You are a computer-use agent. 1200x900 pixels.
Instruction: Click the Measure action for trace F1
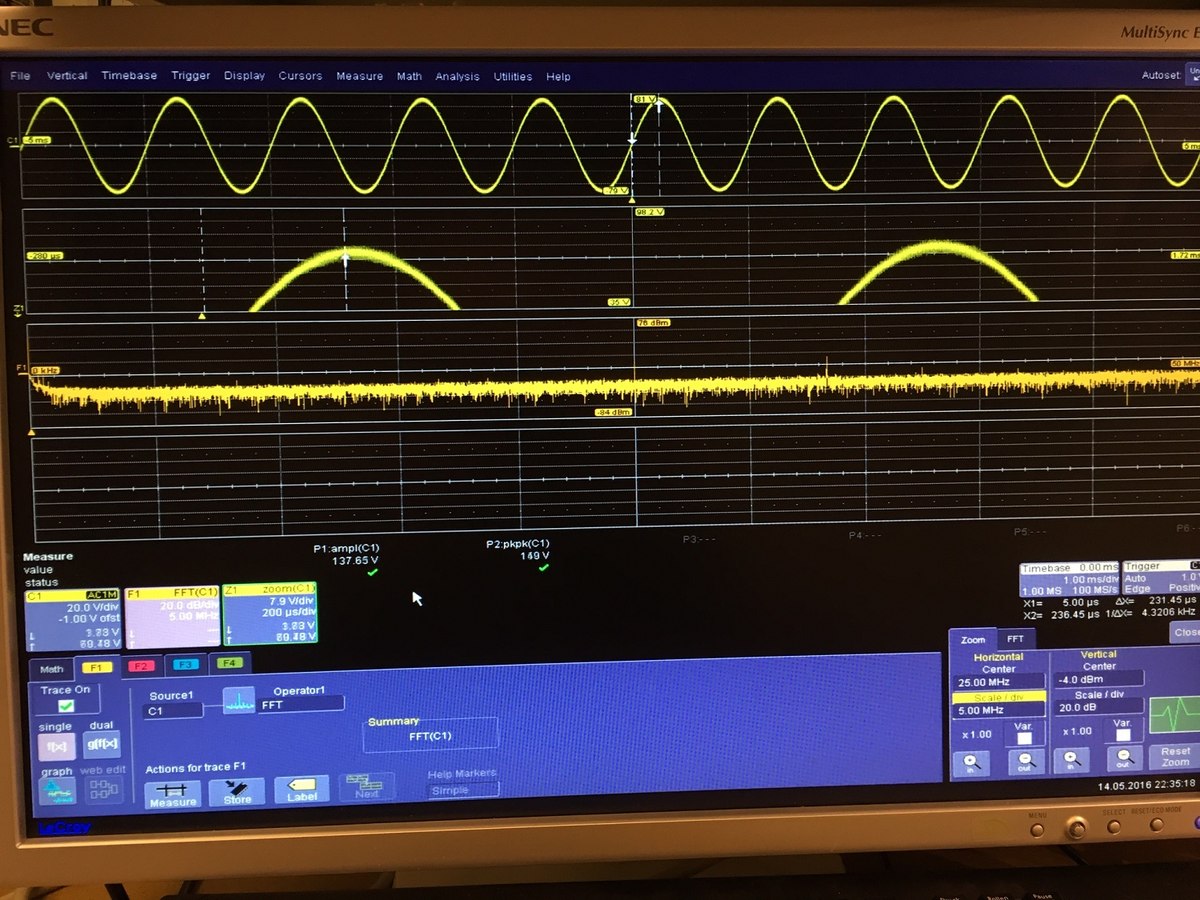click(x=172, y=794)
